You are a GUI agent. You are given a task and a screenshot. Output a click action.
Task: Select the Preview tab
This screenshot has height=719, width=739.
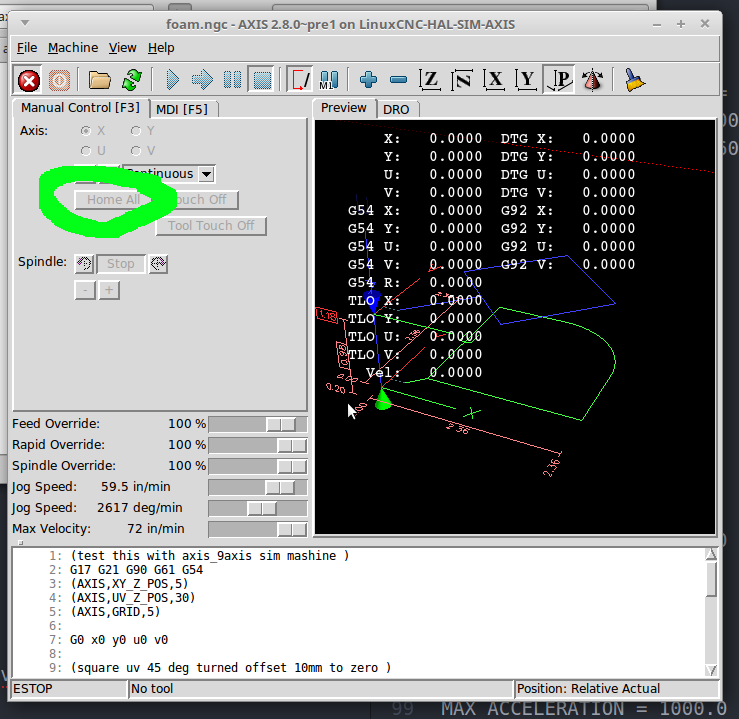(x=344, y=108)
